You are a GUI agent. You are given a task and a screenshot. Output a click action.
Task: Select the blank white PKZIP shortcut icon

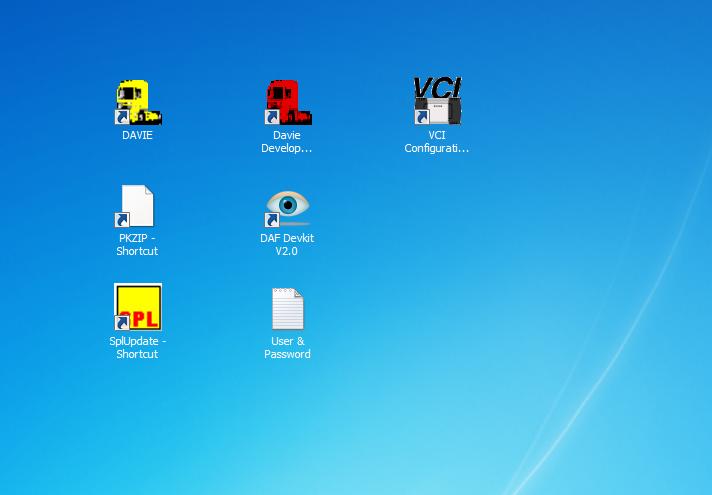tap(138, 206)
